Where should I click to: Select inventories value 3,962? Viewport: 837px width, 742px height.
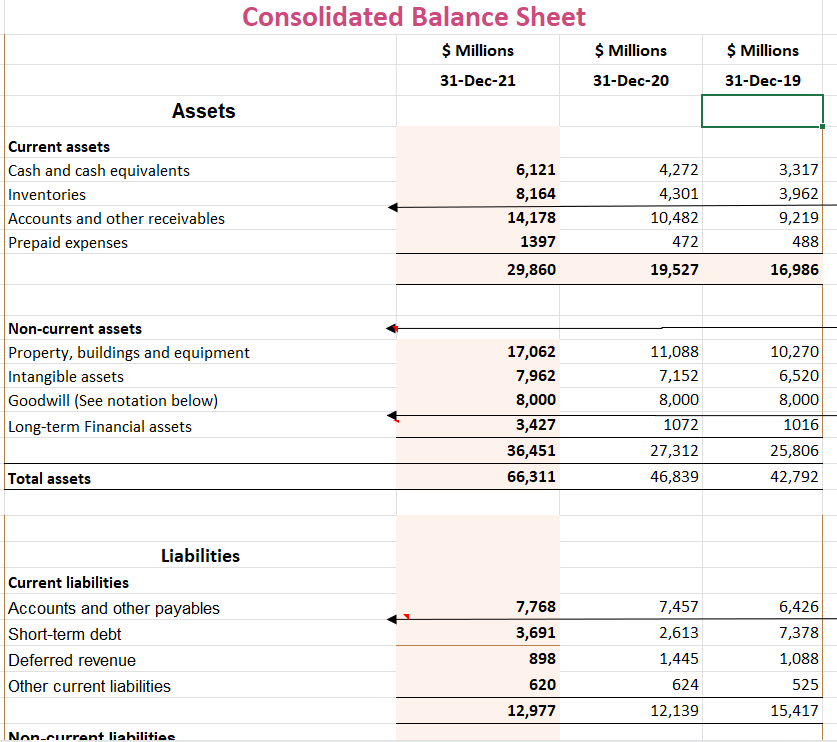pyautogui.click(x=799, y=194)
